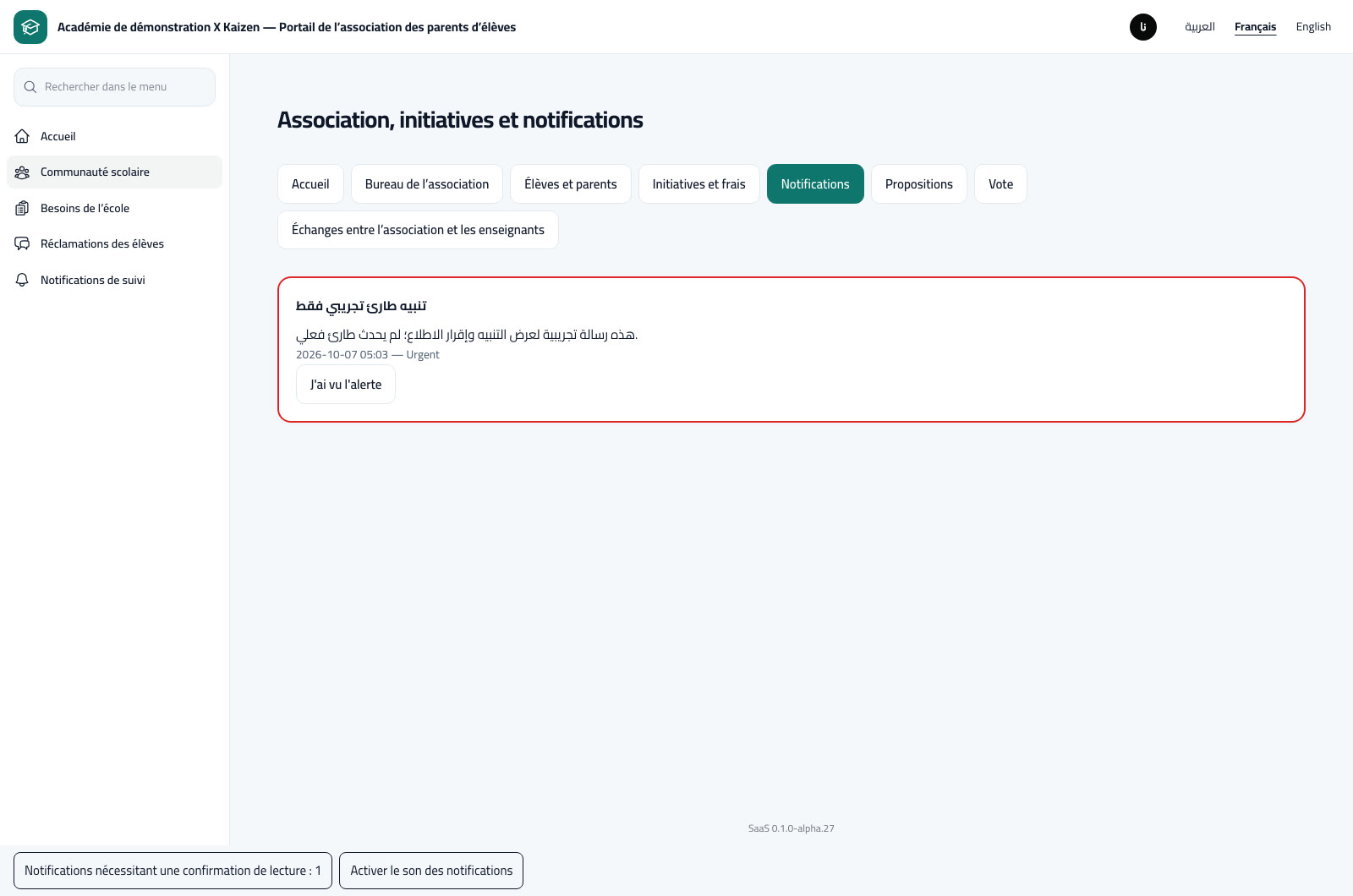Click the home icon beside Accueil

pyautogui.click(x=22, y=136)
